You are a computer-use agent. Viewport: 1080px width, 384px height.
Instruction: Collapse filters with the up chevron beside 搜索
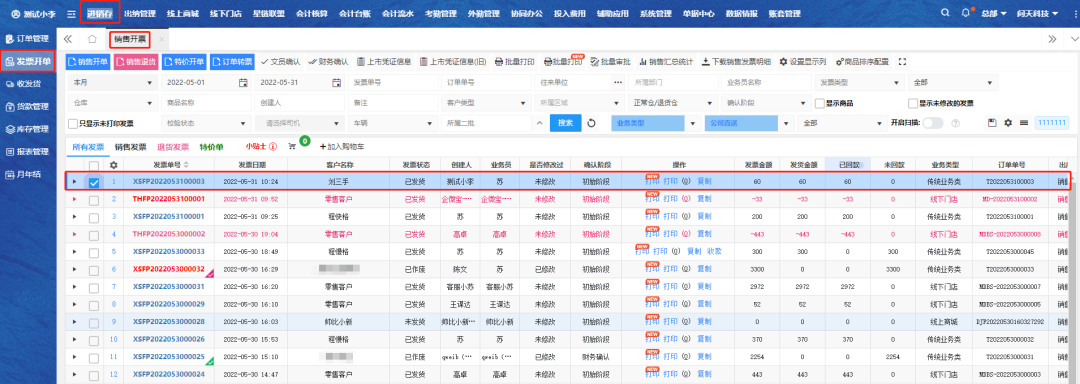pyautogui.click(x=540, y=123)
